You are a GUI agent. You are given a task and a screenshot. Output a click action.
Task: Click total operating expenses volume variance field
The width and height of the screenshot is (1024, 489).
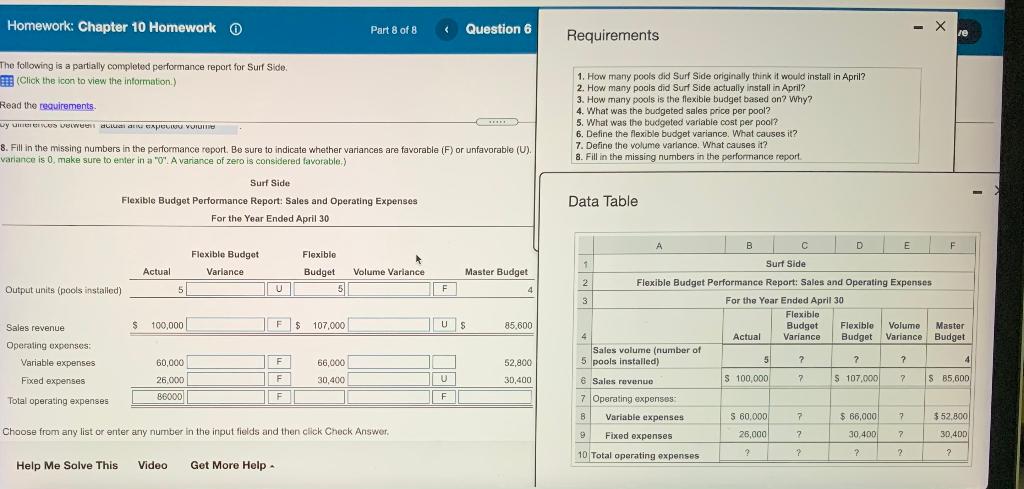389,396
